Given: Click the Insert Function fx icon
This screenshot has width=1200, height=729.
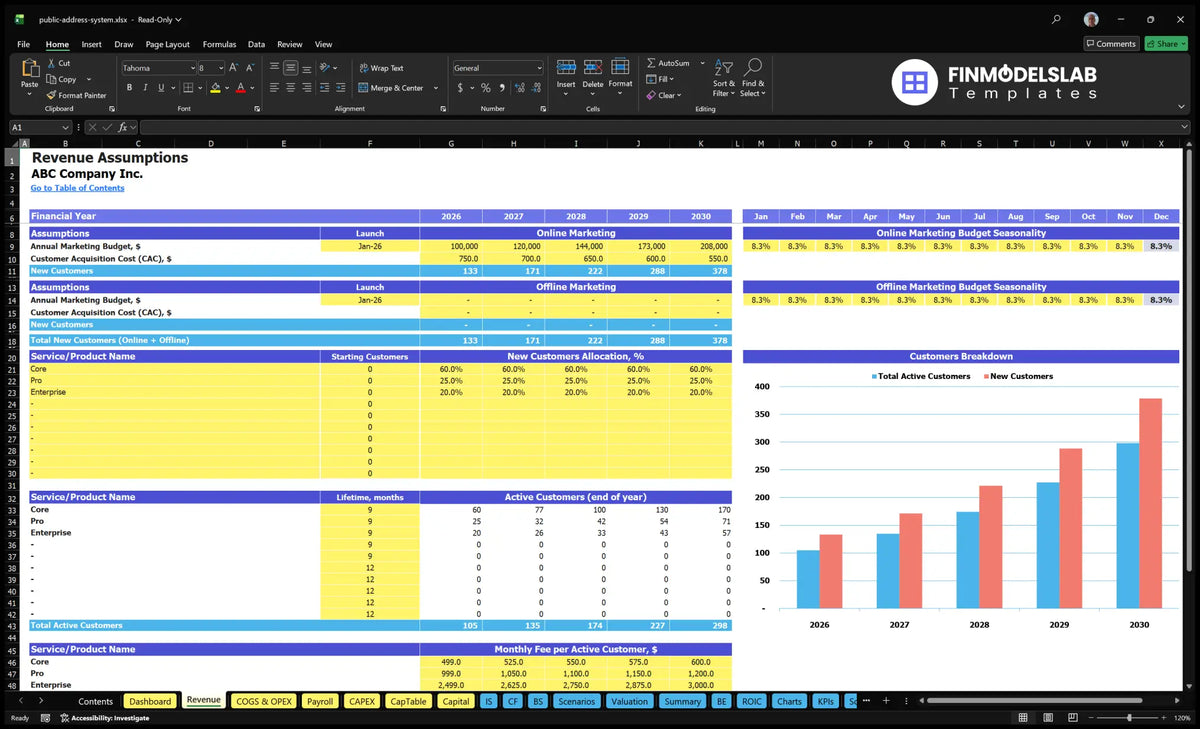Looking at the screenshot, I should tap(124, 127).
